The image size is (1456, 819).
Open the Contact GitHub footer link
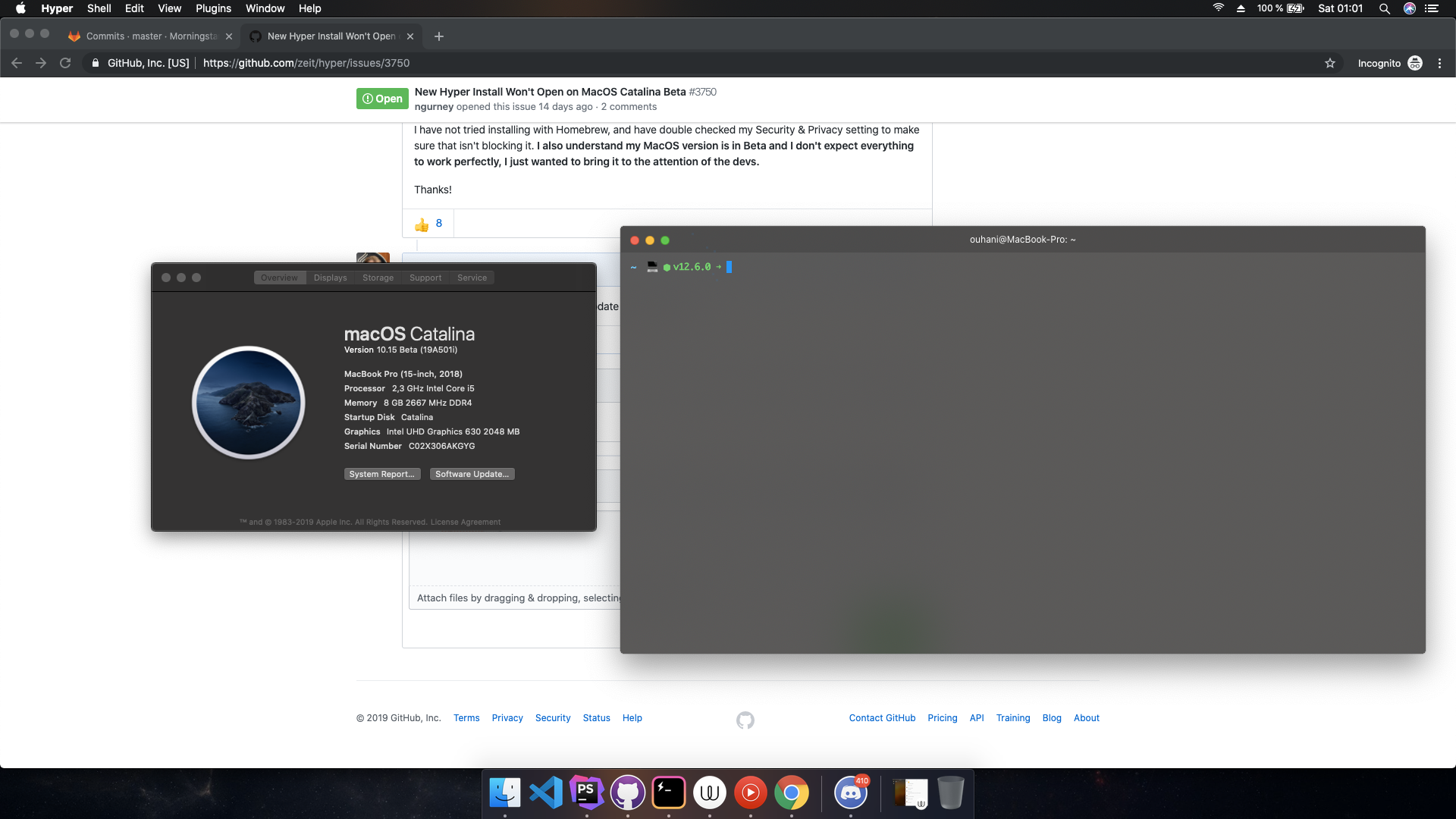(882, 717)
